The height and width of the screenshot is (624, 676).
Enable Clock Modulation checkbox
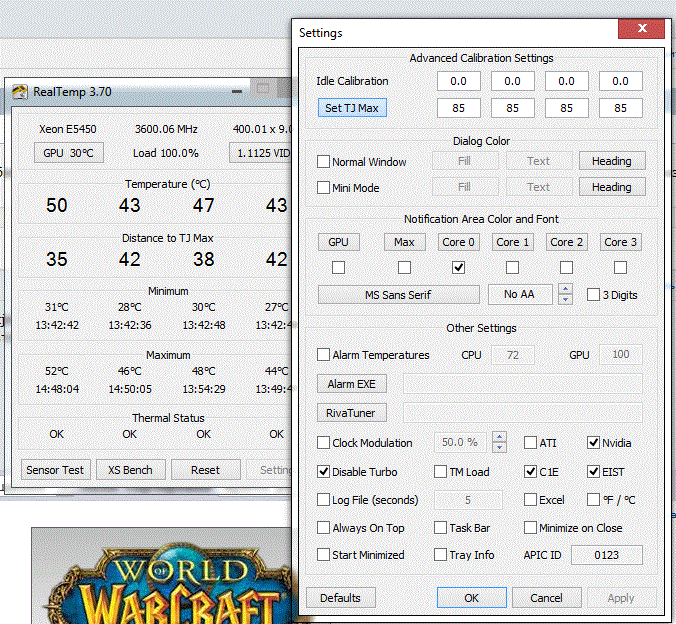tap(323, 443)
